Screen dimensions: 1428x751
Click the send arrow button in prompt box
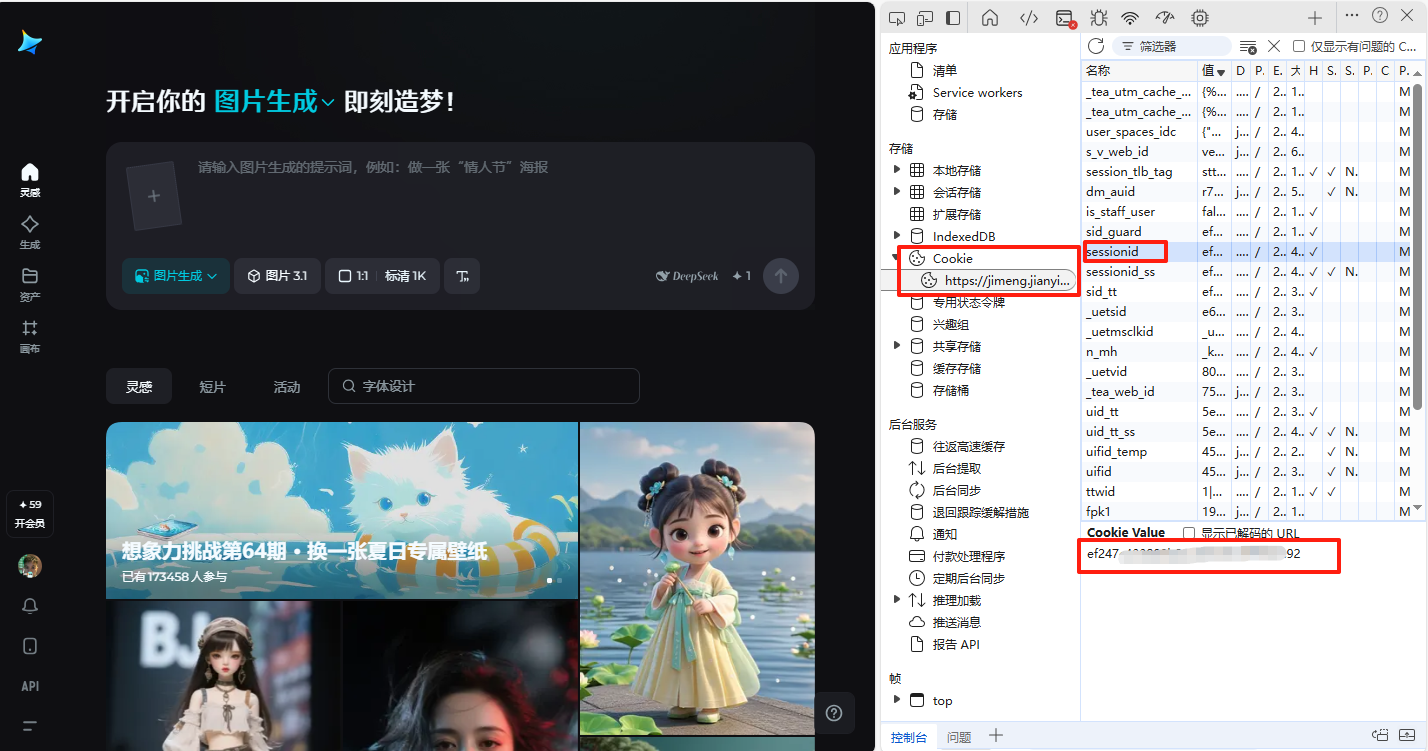(781, 276)
